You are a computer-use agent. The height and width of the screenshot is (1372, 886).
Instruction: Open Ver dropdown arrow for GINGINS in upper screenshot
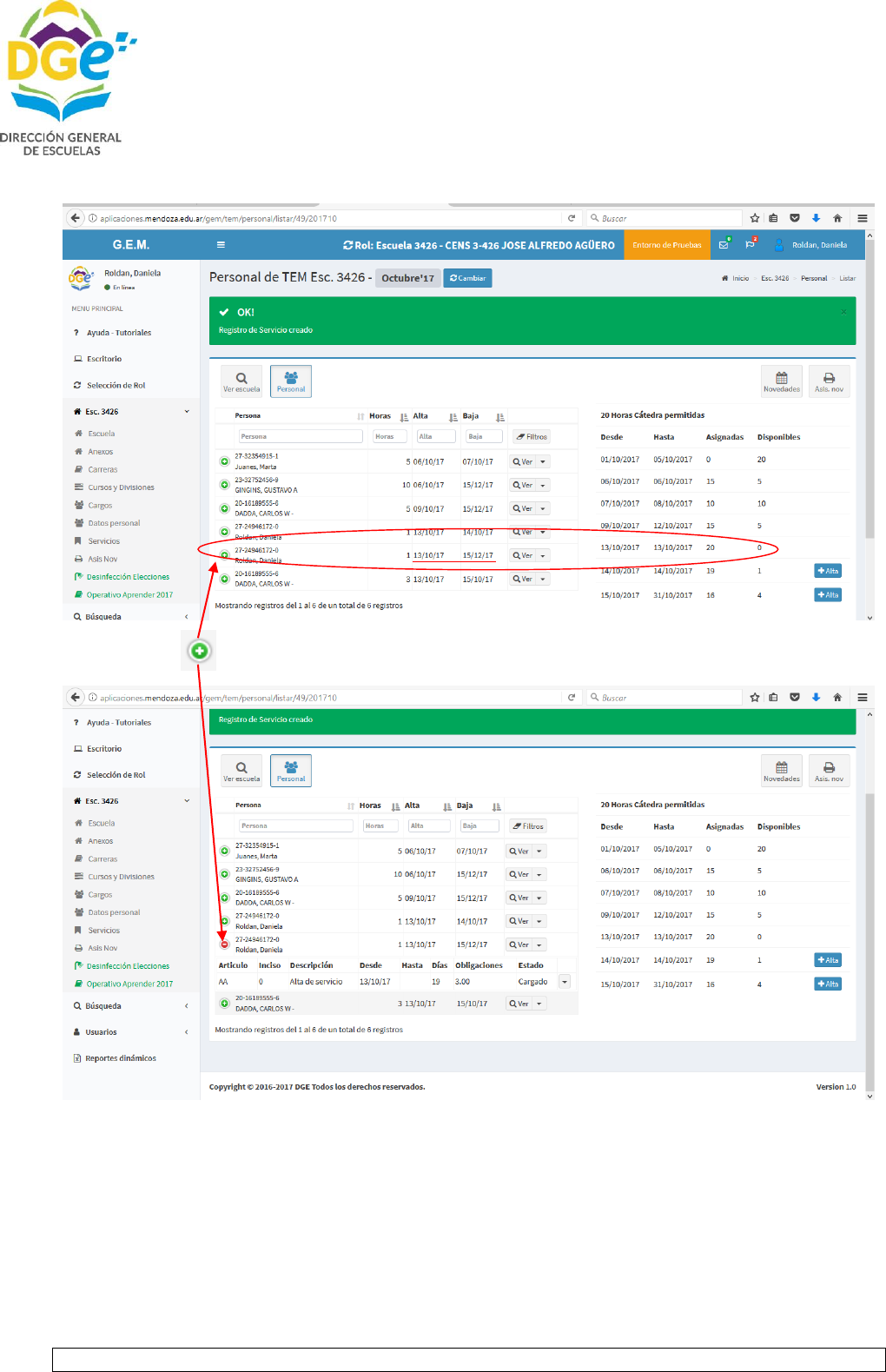pyautogui.click(x=543, y=485)
